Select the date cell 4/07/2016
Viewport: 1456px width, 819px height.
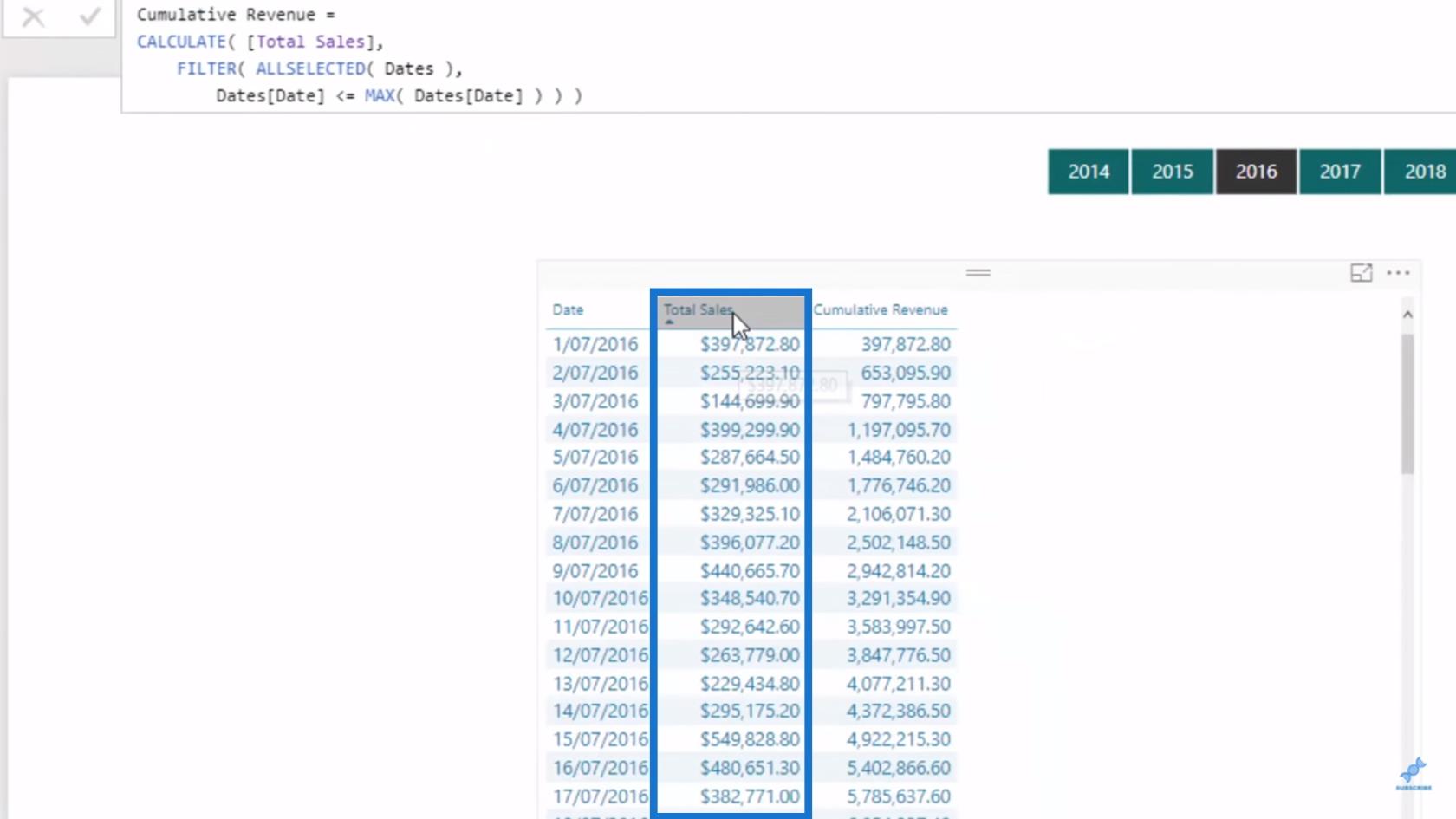(x=595, y=430)
